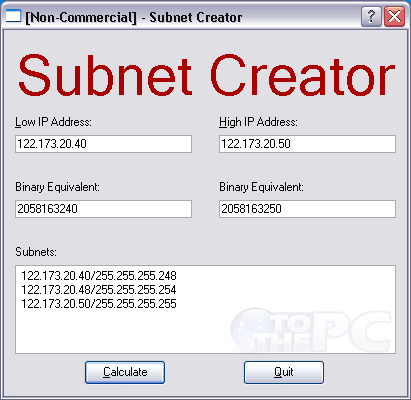This screenshot has width=411, height=400.
Task: Click the large red Subnet Creator heading
Action: [x=206, y=75]
